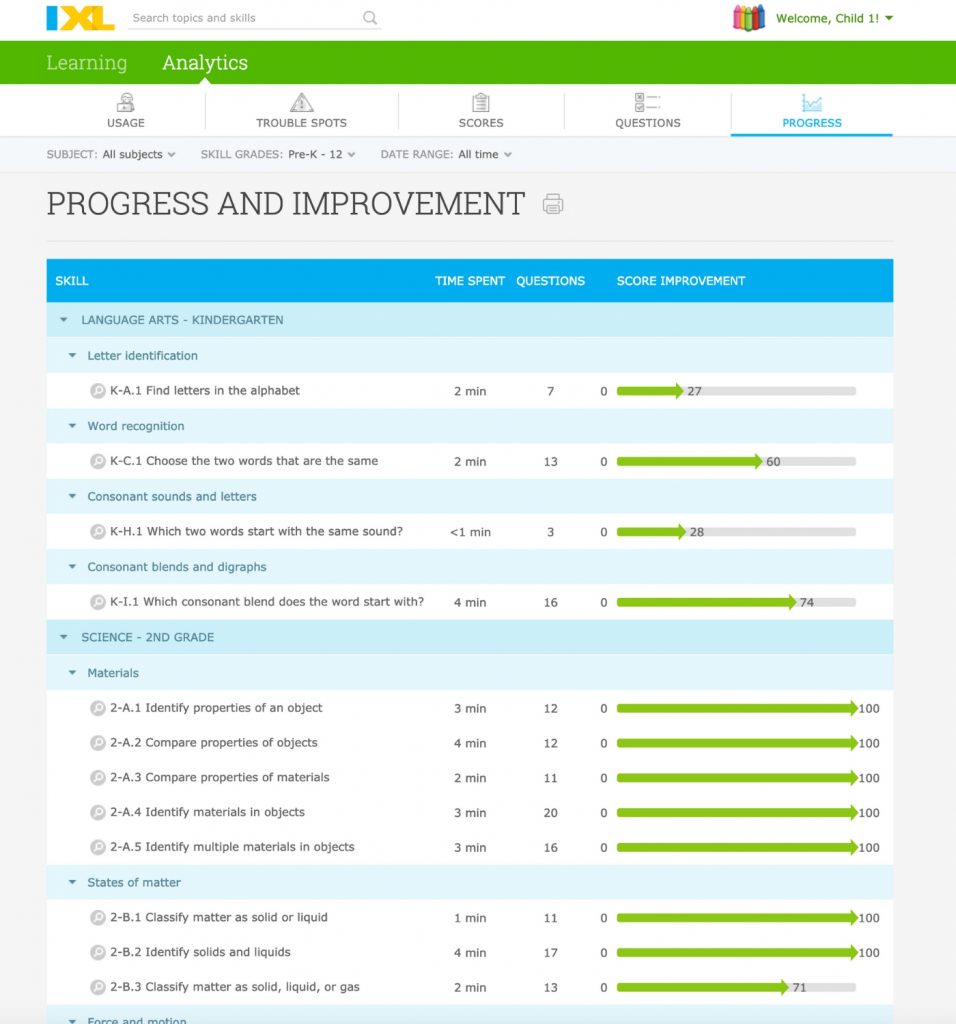Screen dimensions: 956x1024
Task: Collapse the Science - 2nd Grade section
Action: tap(63, 637)
